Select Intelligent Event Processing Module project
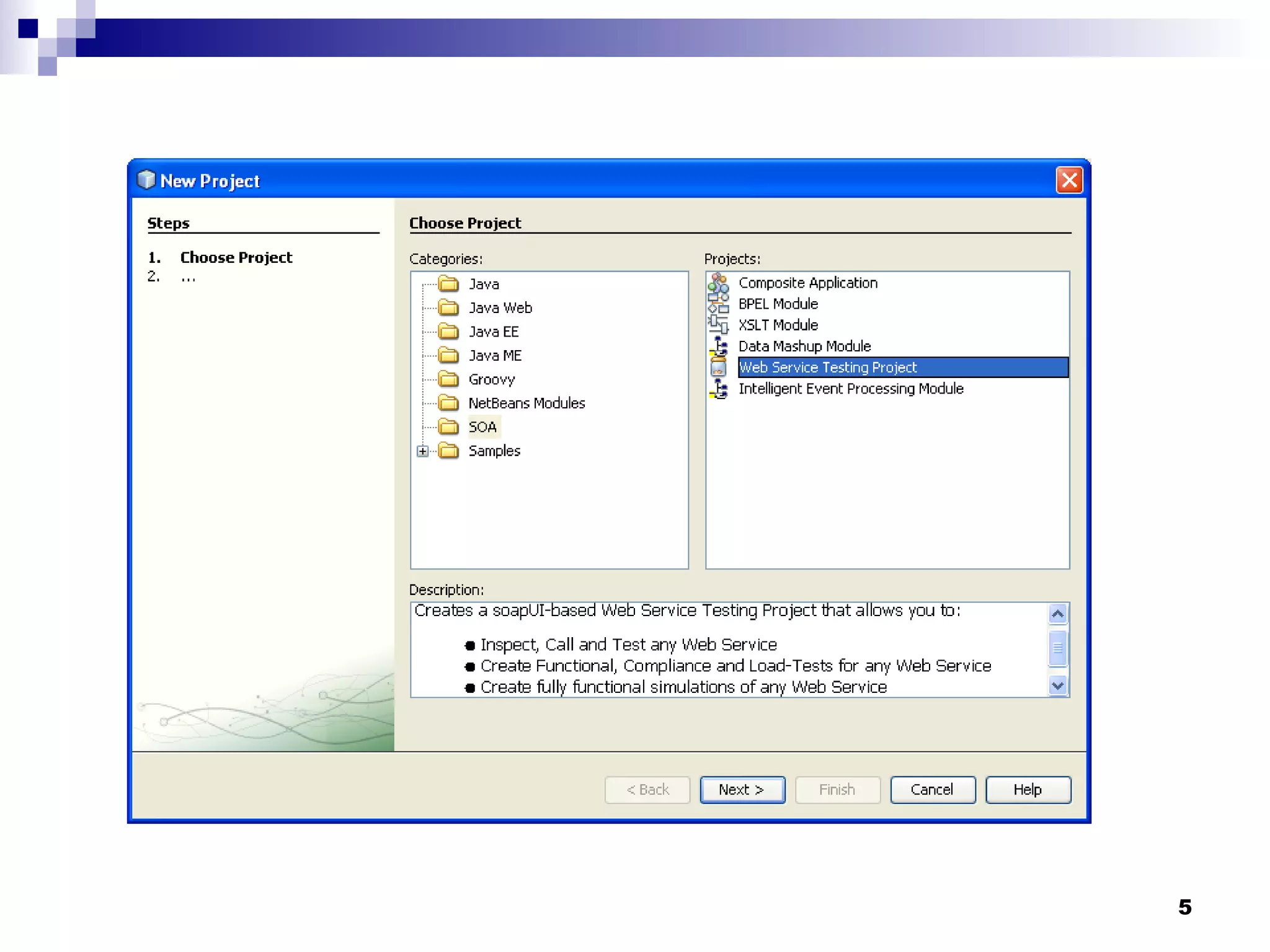 click(850, 389)
